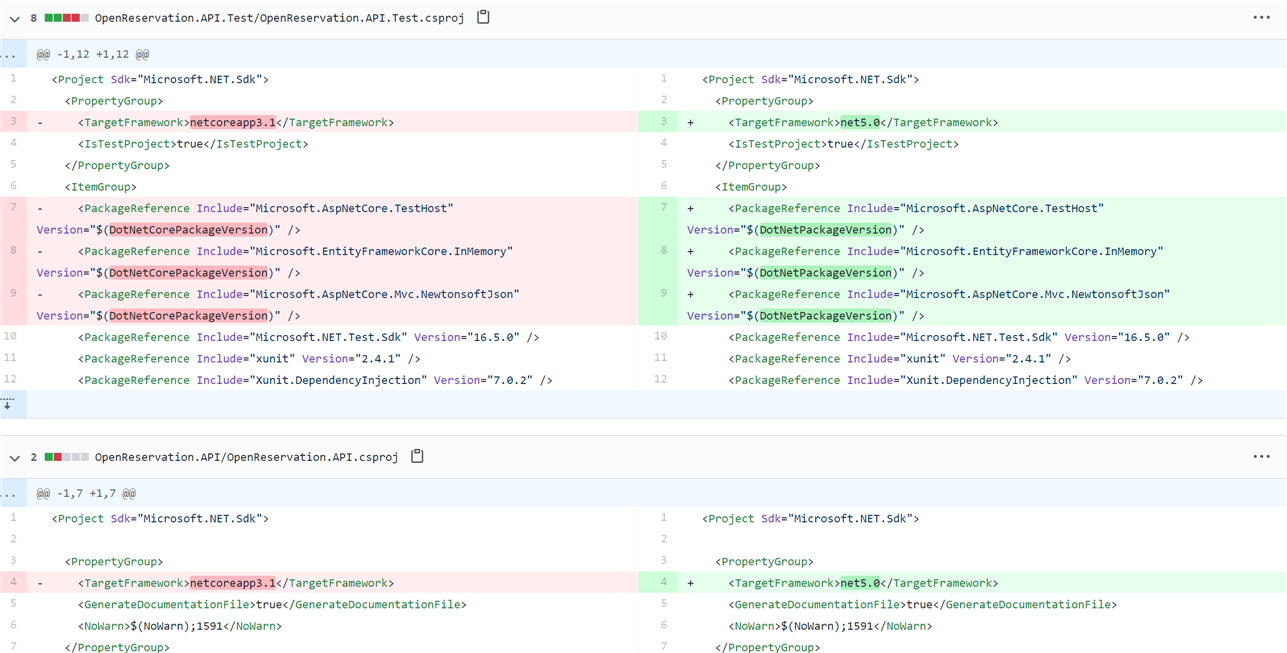This screenshot has height=653, width=1287.
Task: Expand hidden lines above the -1,12 +1,12 hunk
Action: [x=8, y=54]
